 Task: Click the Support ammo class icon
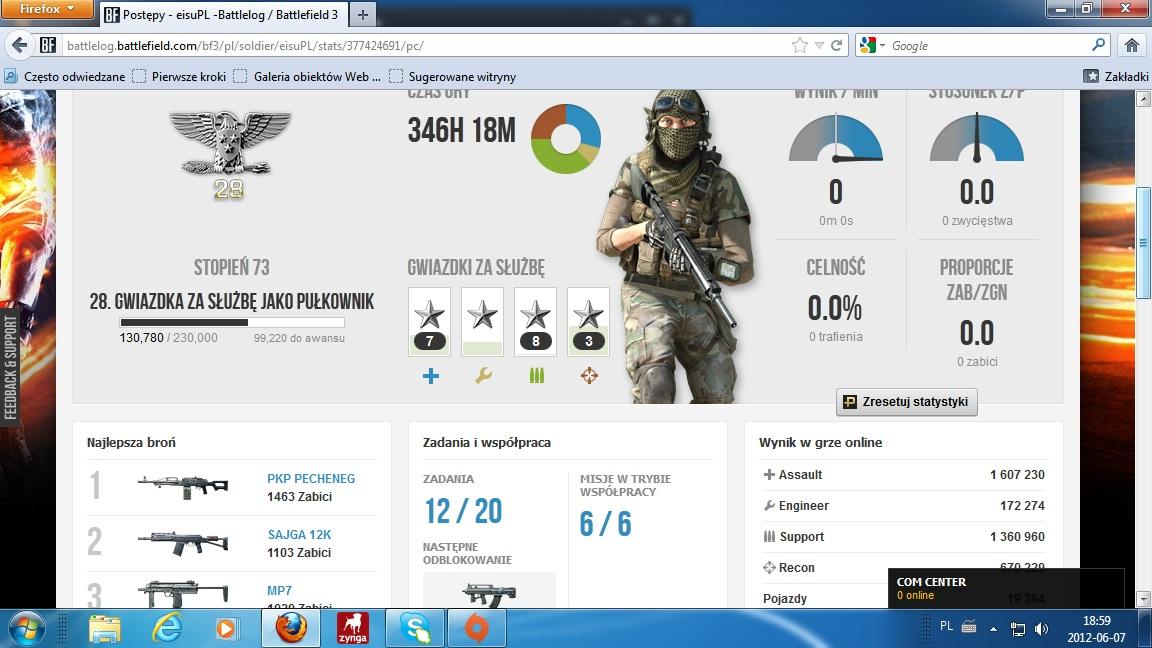click(x=536, y=376)
